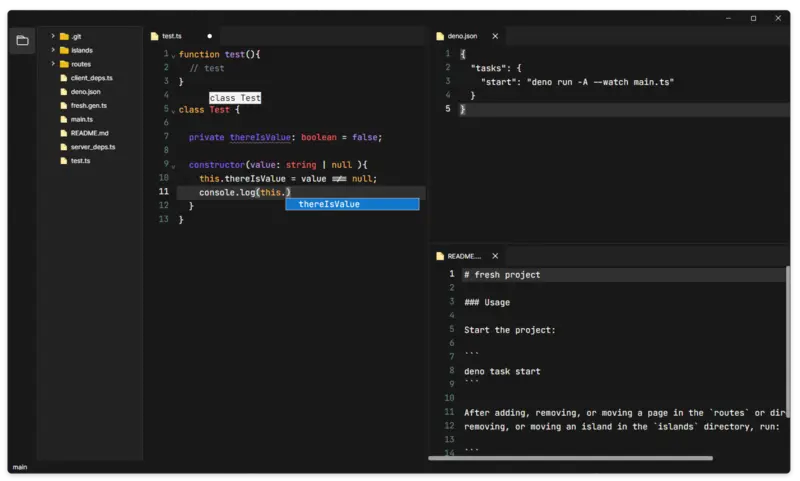Select the islands folder icon
The width and height of the screenshot is (800, 481).
(64, 50)
